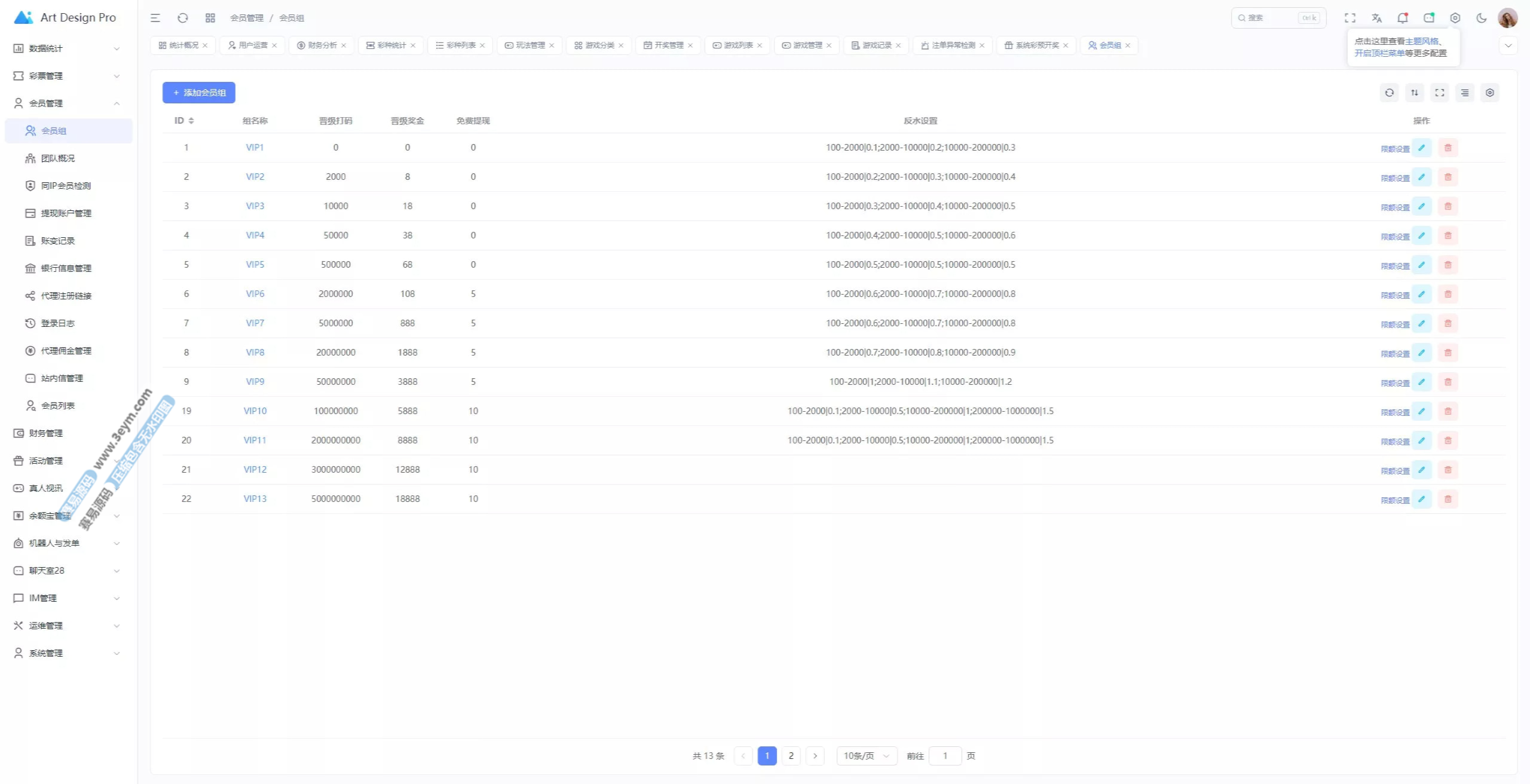Collapse the 会员管理 sidebar menu
Viewport: 1530px width, 784px height.
point(67,103)
